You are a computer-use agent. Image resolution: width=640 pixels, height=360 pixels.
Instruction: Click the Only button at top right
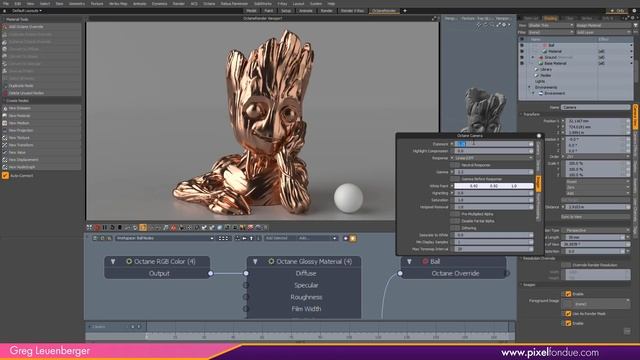[617, 11]
